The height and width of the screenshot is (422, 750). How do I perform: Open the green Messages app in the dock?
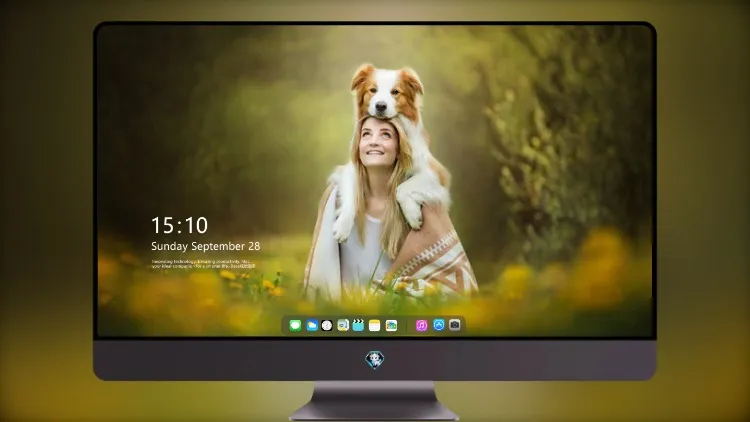click(x=295, y=325)
